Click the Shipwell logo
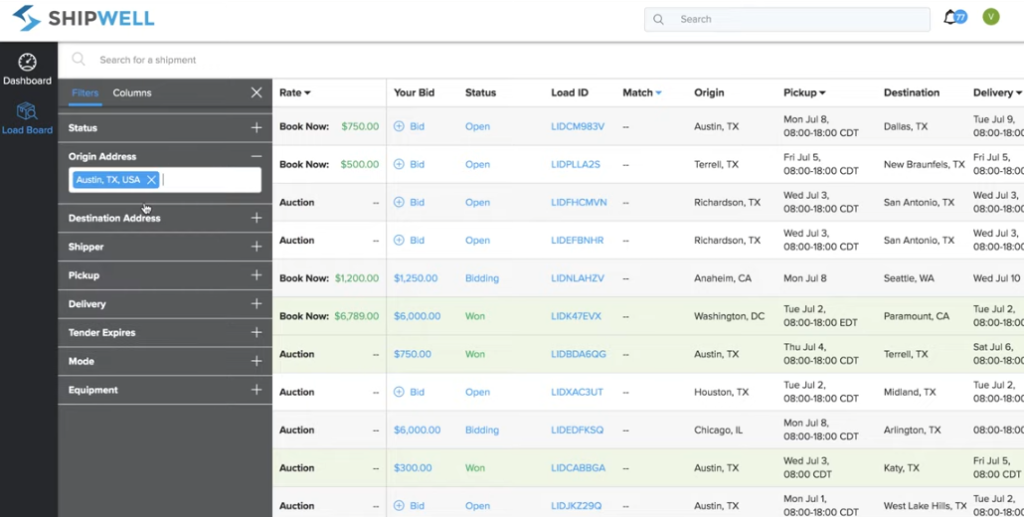 tap(84, 18)
